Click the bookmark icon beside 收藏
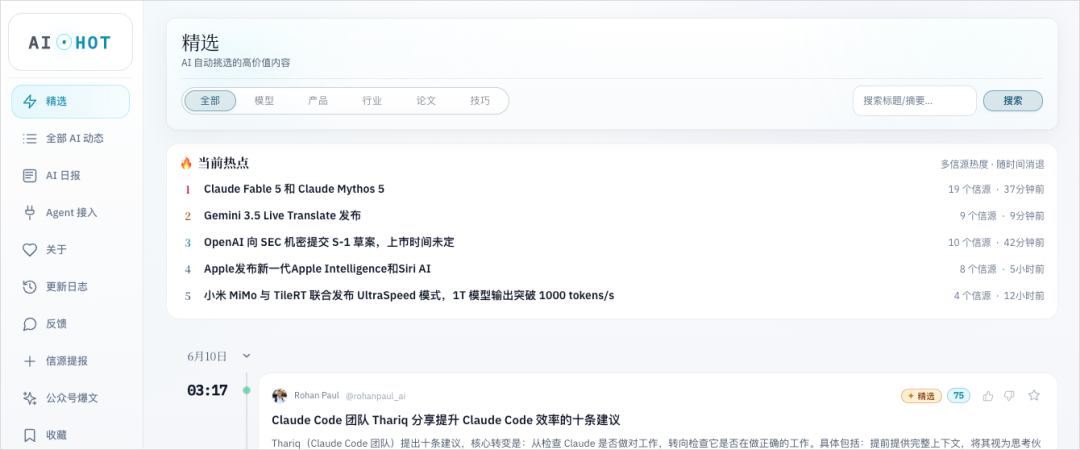This screenshot has height=450, width=1080. 30,436
